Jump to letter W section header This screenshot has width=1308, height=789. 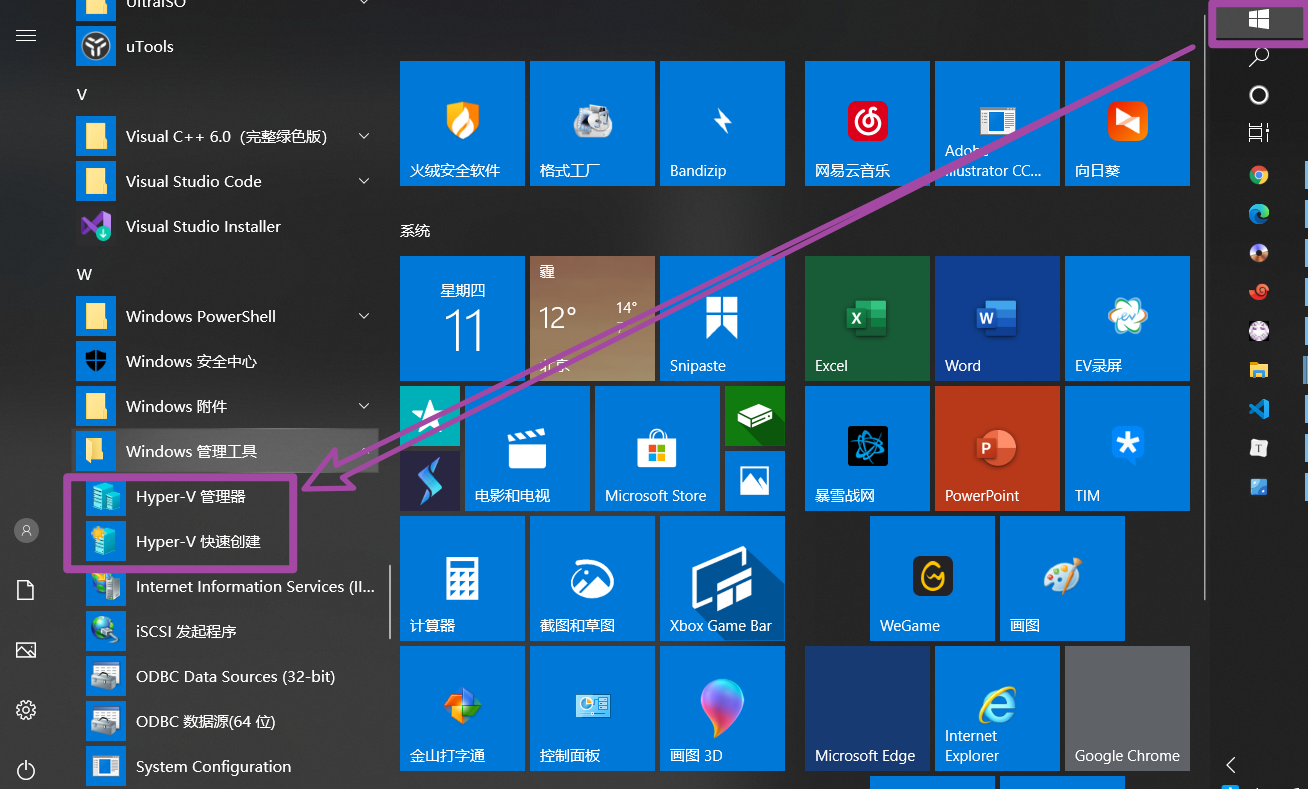coord(84,274)
